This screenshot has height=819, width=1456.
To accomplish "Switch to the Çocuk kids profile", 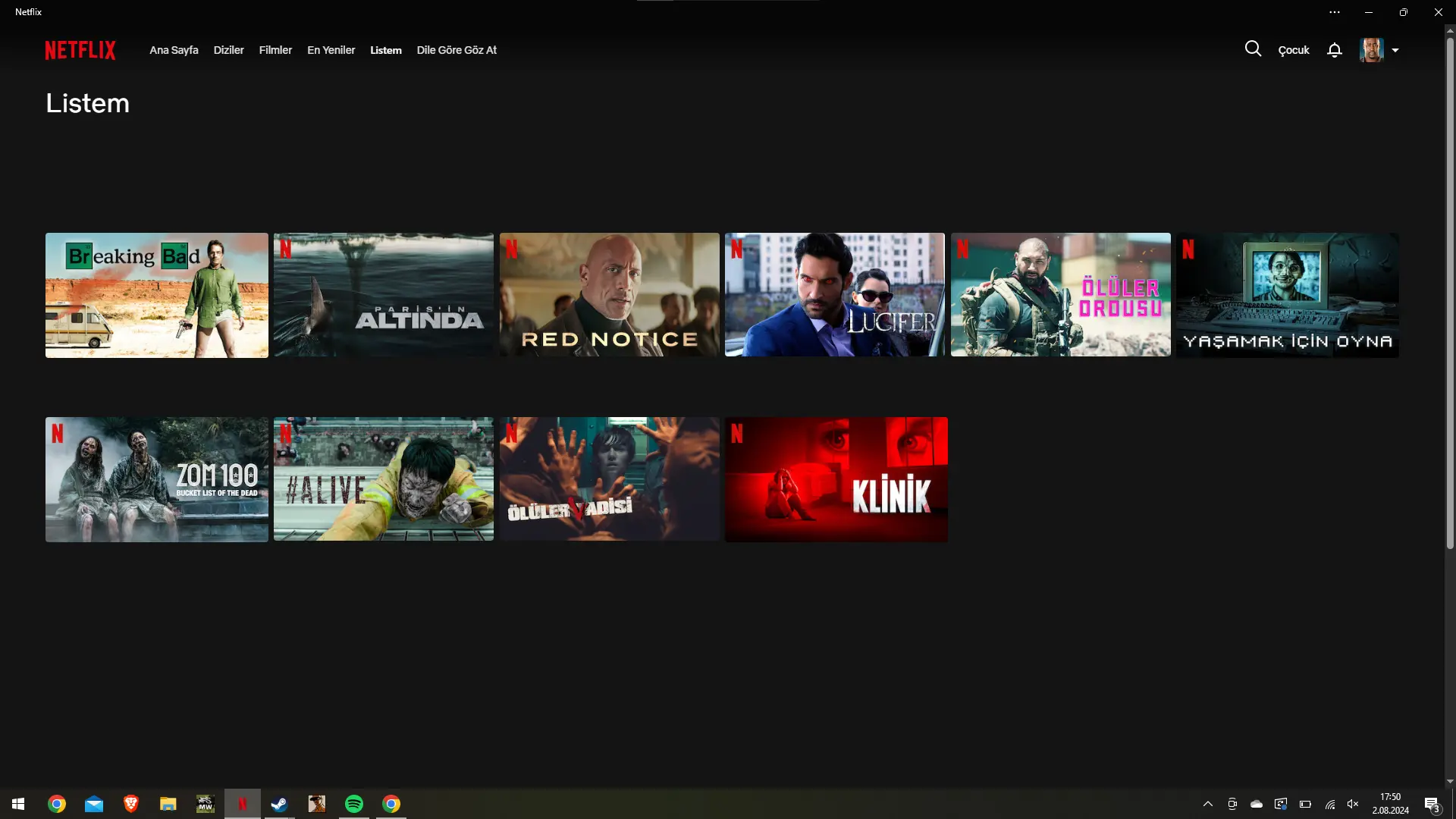I will tap(1294, 50).
